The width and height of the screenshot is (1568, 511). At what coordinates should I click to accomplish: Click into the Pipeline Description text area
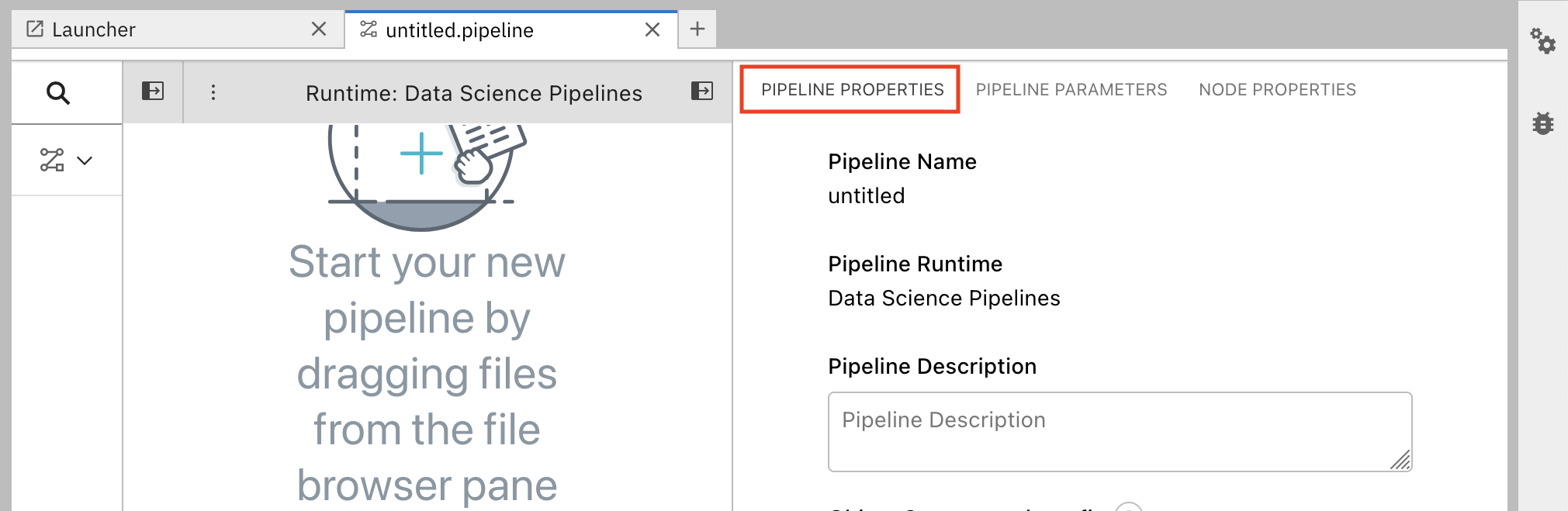(1120, 432)
